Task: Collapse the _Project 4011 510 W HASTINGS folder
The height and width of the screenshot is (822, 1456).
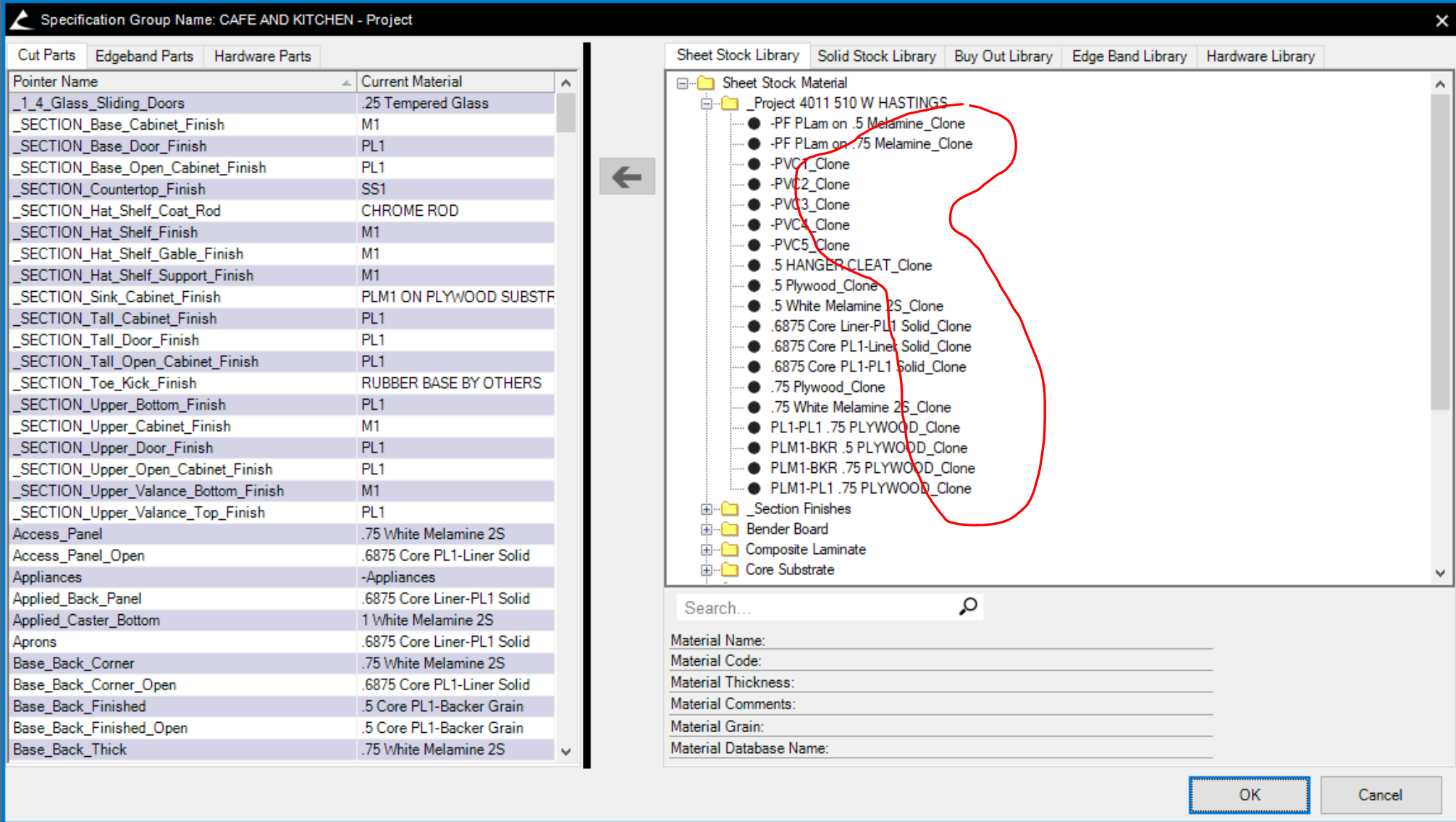Action: point(706,104)
